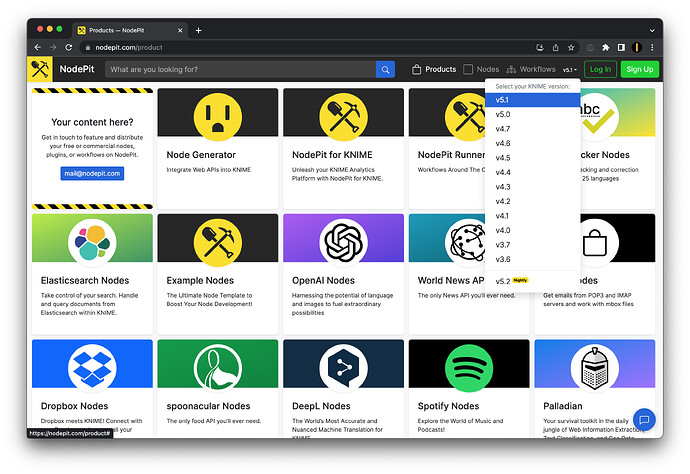
Task: Click the NodePit brand name text
Action: (77, 70)
